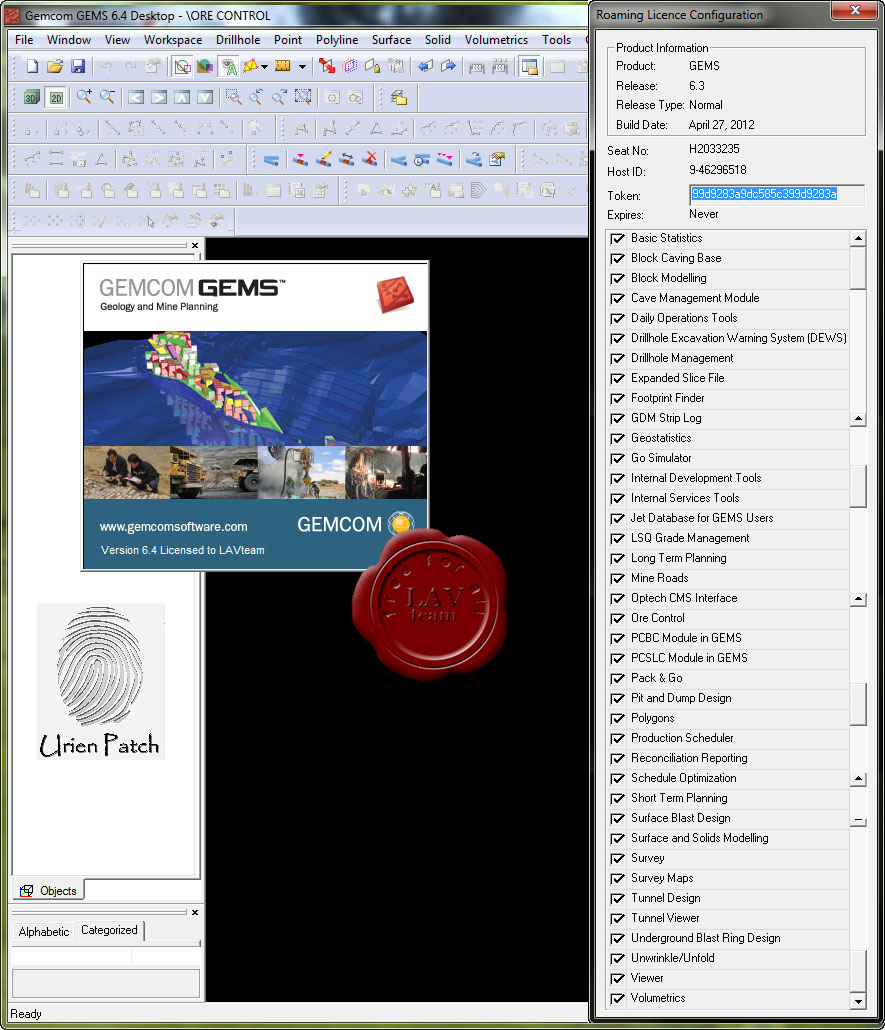Save with the blue floppy disk icon
885x1030 pixels.
click(x=78, y=66)
